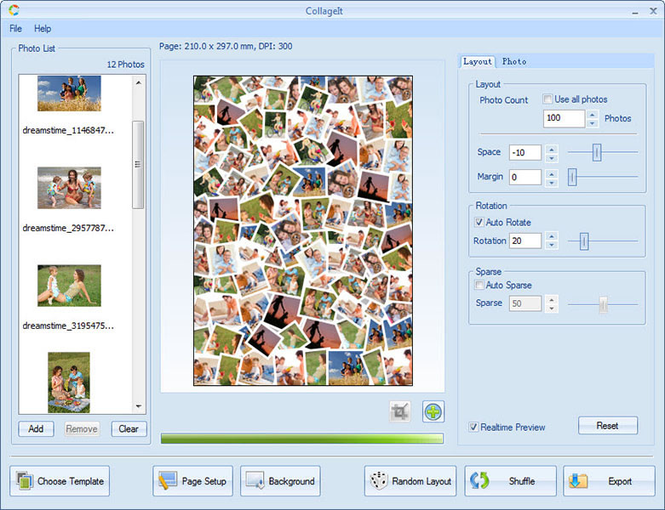
Task: Open the File menu
Action: [16, 28]
